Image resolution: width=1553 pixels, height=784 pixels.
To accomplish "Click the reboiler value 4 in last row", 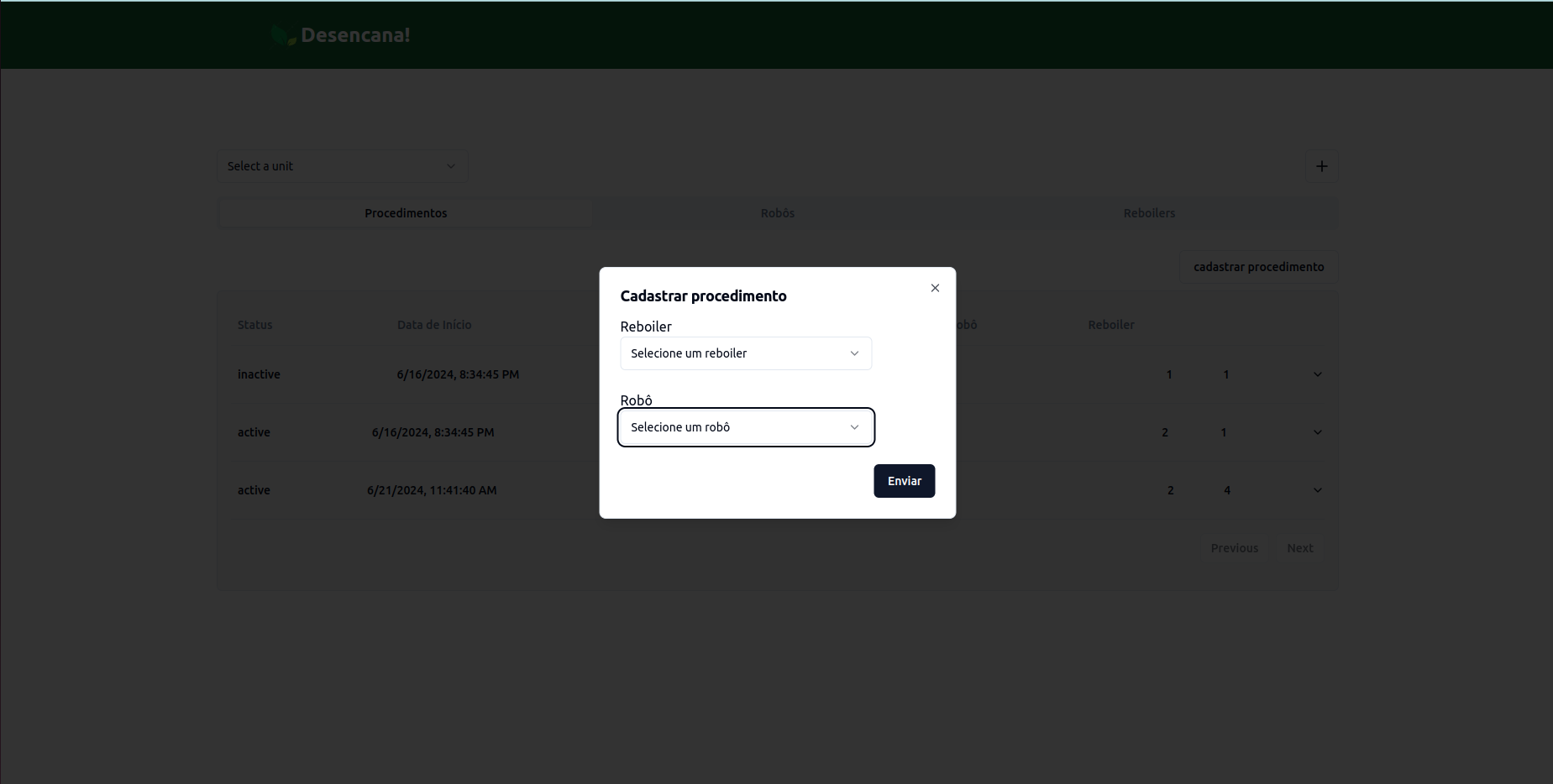I will tap(1227, 490).
